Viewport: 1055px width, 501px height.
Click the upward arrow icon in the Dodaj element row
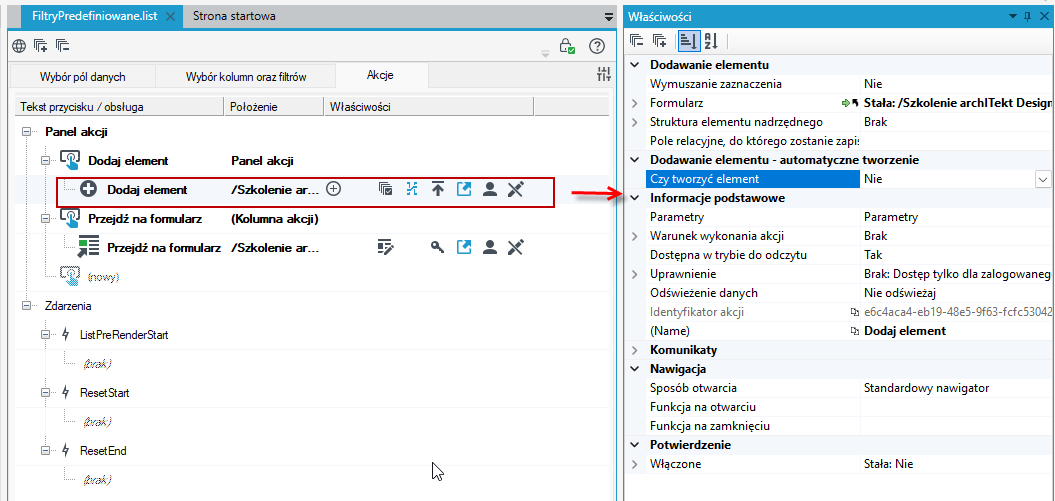click(x=438, y=190)
